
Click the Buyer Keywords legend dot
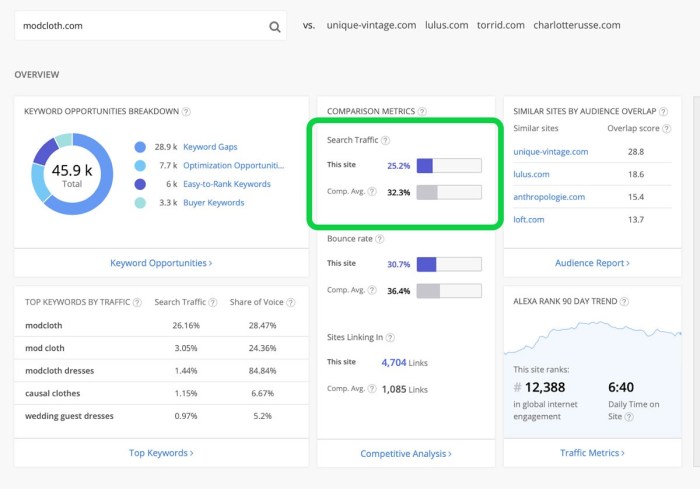[140, 203]
